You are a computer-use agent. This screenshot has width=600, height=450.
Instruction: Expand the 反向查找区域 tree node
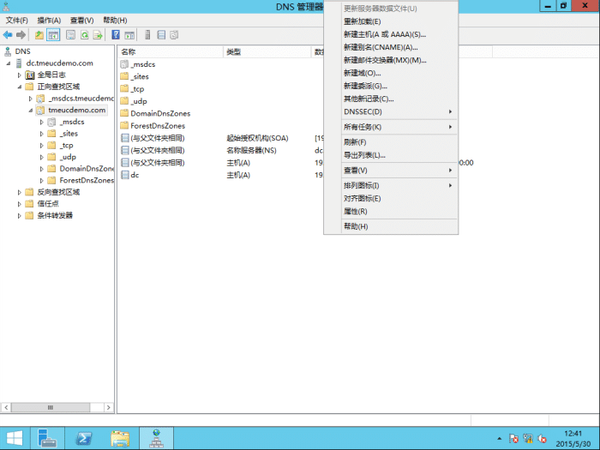(x=19, y=192)
